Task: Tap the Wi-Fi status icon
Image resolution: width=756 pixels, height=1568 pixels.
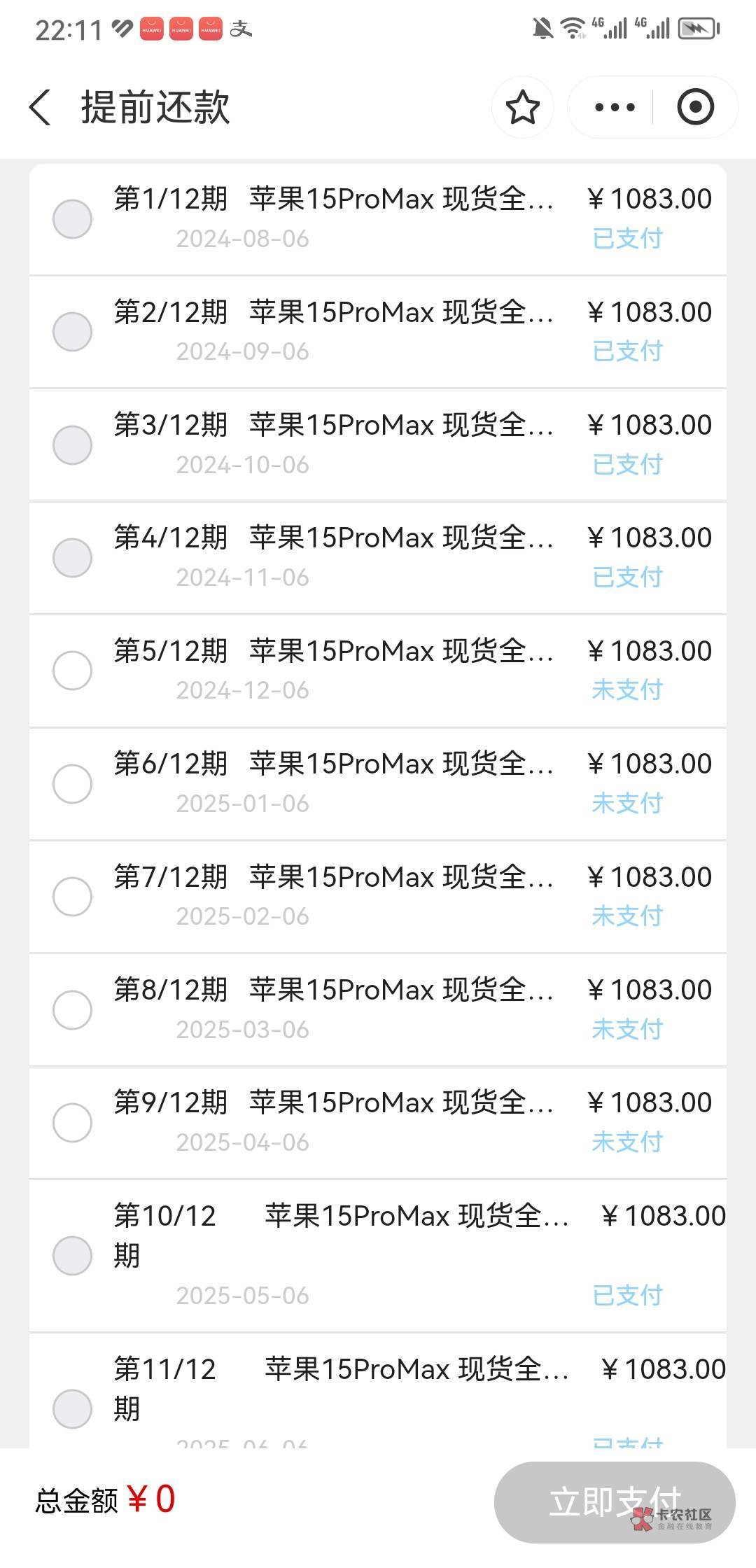Action: coord(573,29)
